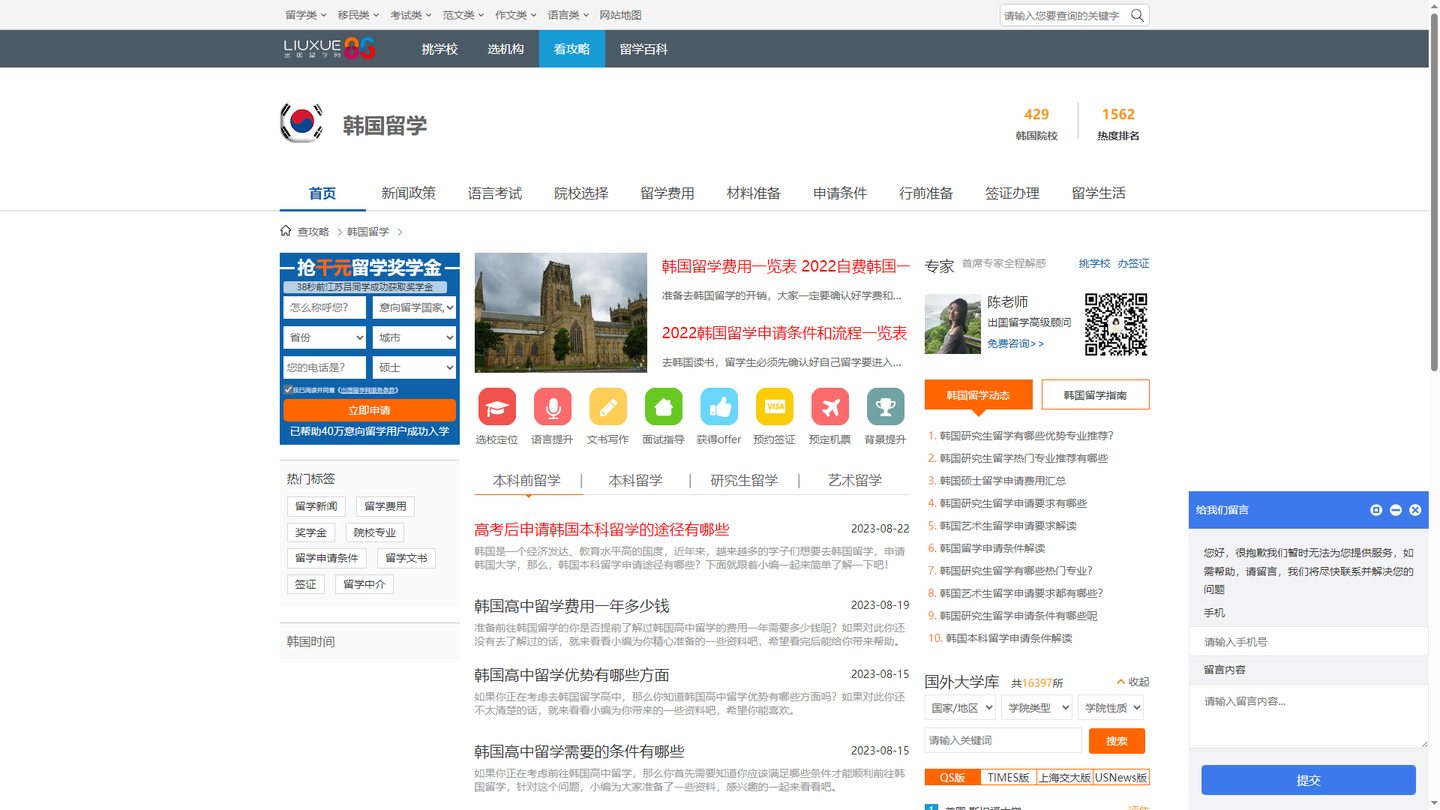The width and height of the screenshot is (1440, 810).
Task: Open the 挑学校 nav item
Action: [440, 49]
